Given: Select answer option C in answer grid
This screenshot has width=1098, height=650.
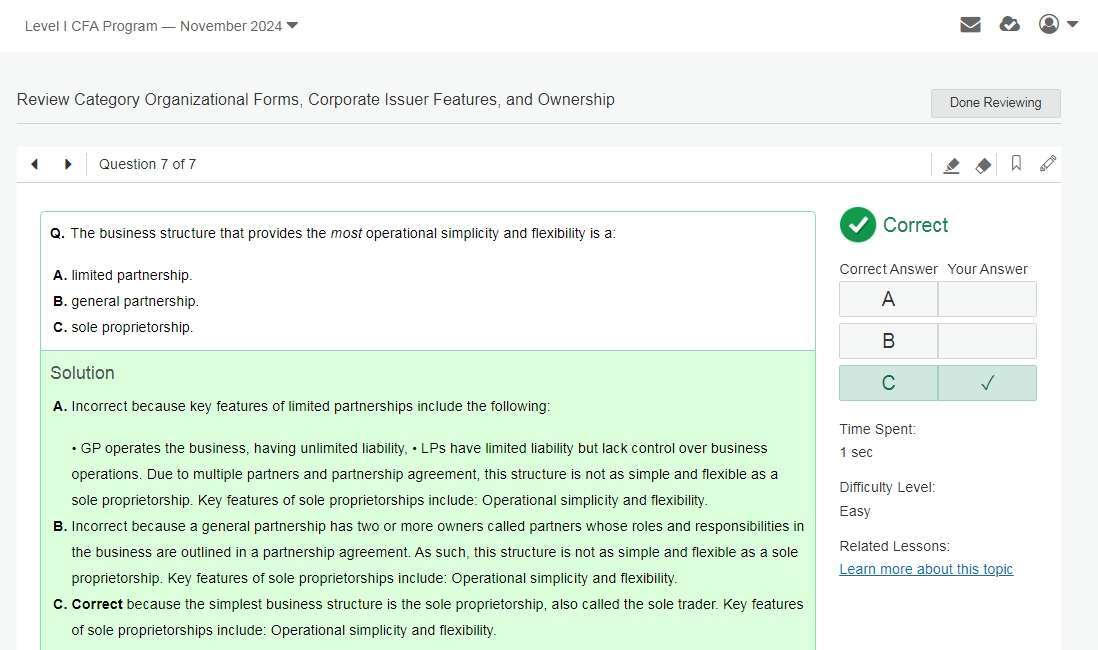Looking at the screenshot, I should pyautogui.click(x=888, y=383).
